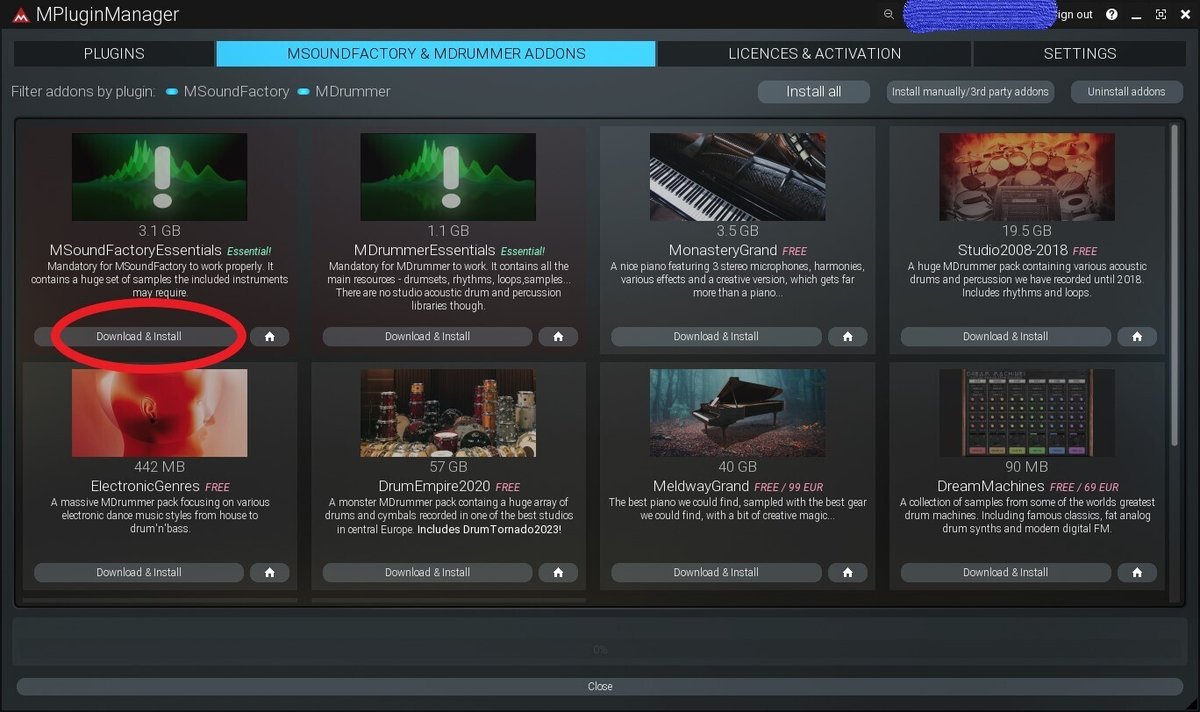Click the MonasteryGrand piano thumbnail
Screen dimensions: 1200x712
click(737, 177)
